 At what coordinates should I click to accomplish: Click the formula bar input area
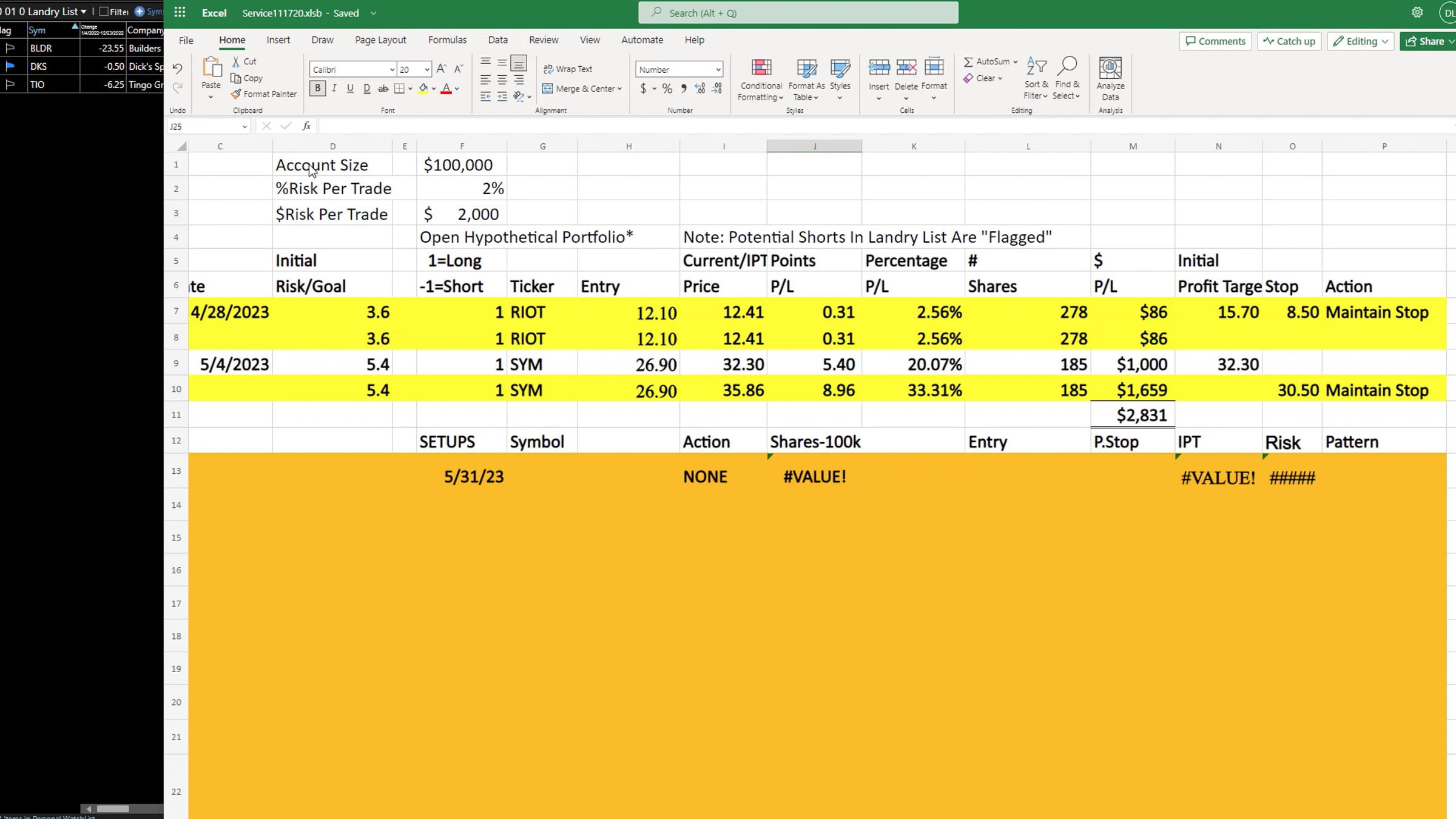[886, 126]
